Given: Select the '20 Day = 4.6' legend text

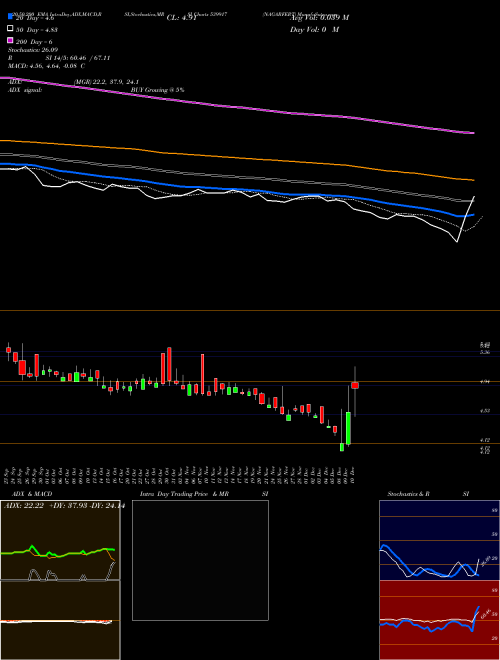Looking at the screenshot, I should 35,18.
